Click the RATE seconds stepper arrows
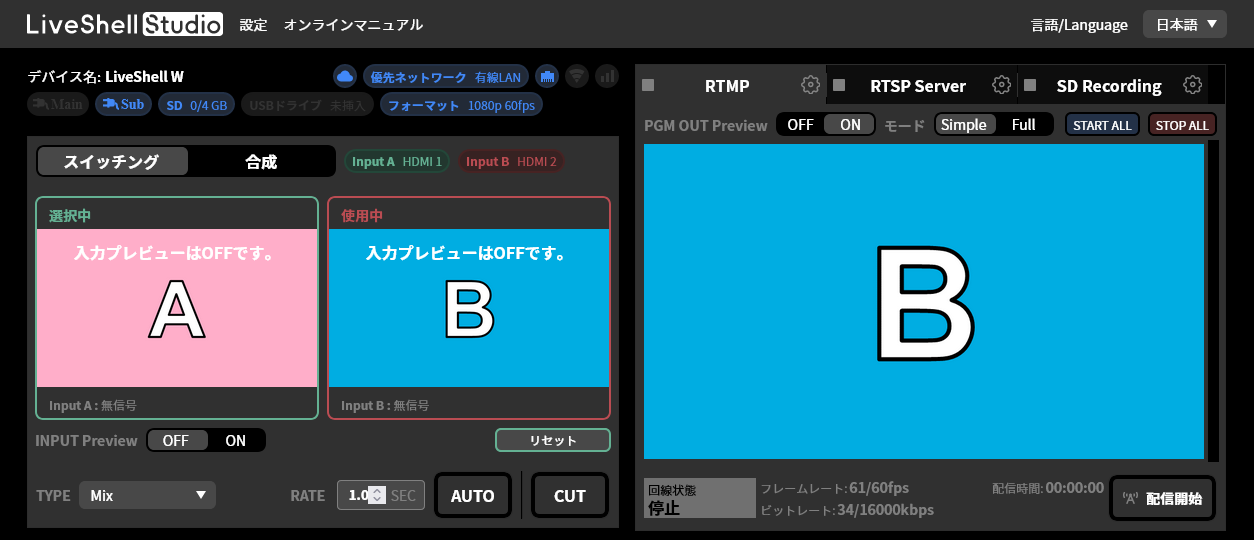Screen dimensions: 1254x540 click(377, 495)
